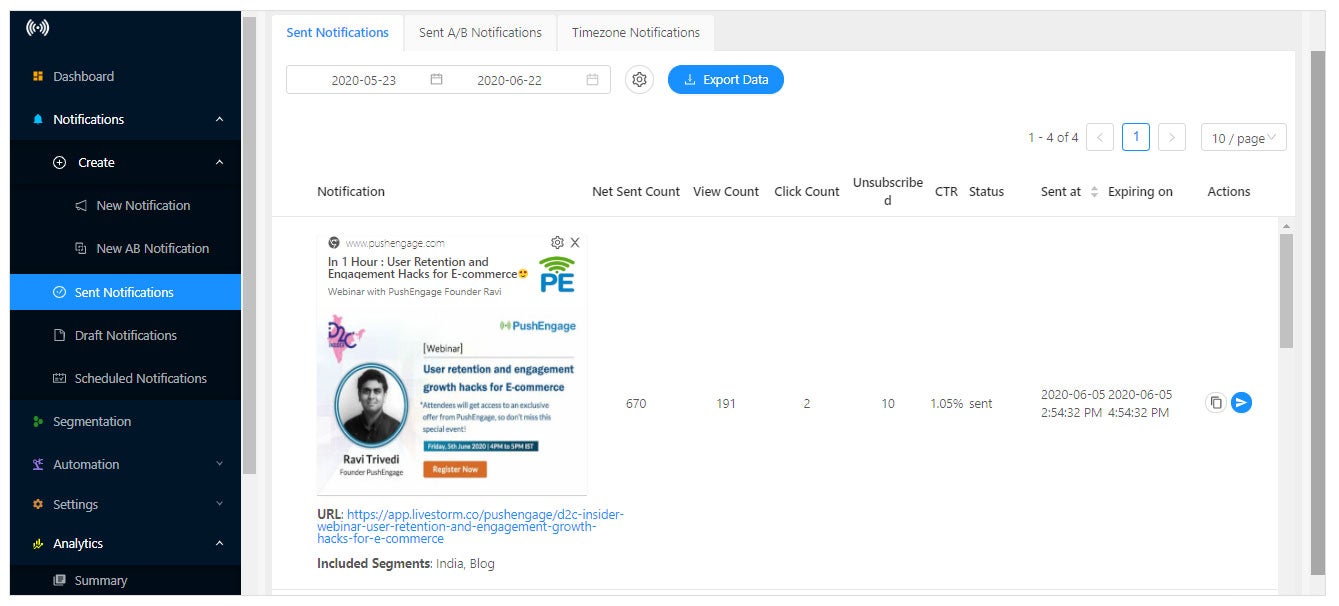The height and width of the screenshot is (606, 1339).
Task: Click the duplicate notification icon in Actions
Action: tap(1216, 402)
